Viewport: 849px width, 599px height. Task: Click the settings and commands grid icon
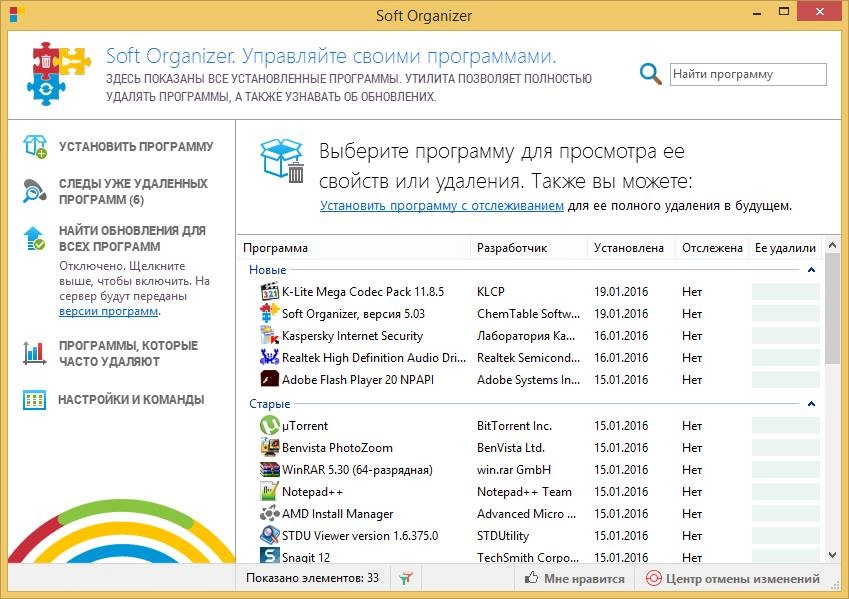[35, 400]
